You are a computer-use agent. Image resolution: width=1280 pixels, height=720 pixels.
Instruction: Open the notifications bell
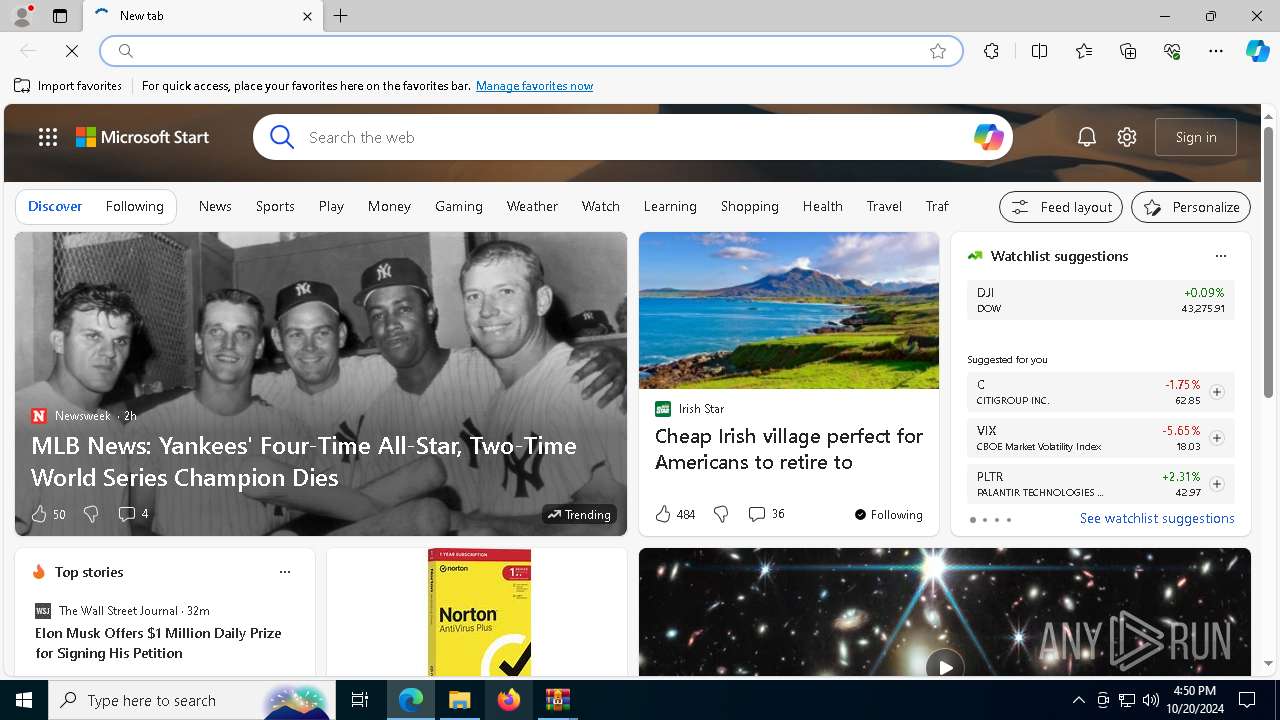coord(1087,137)
